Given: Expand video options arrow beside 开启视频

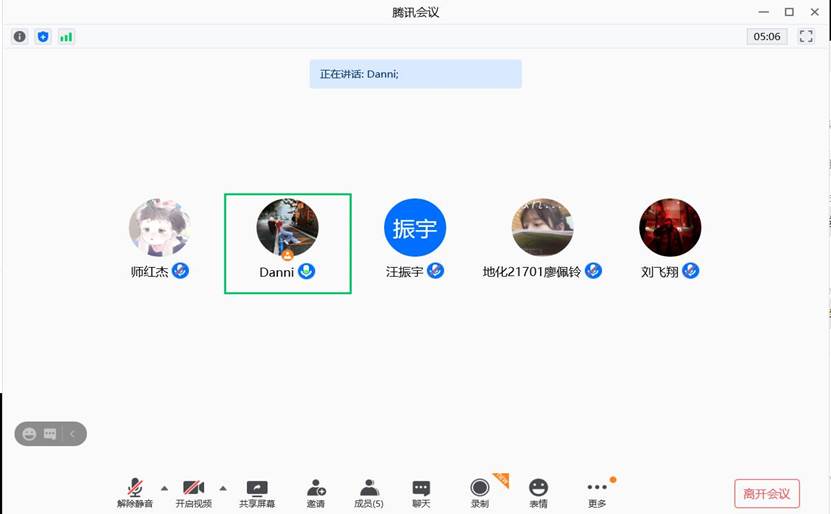Looking at the screenshot, I should click(222, 488).
